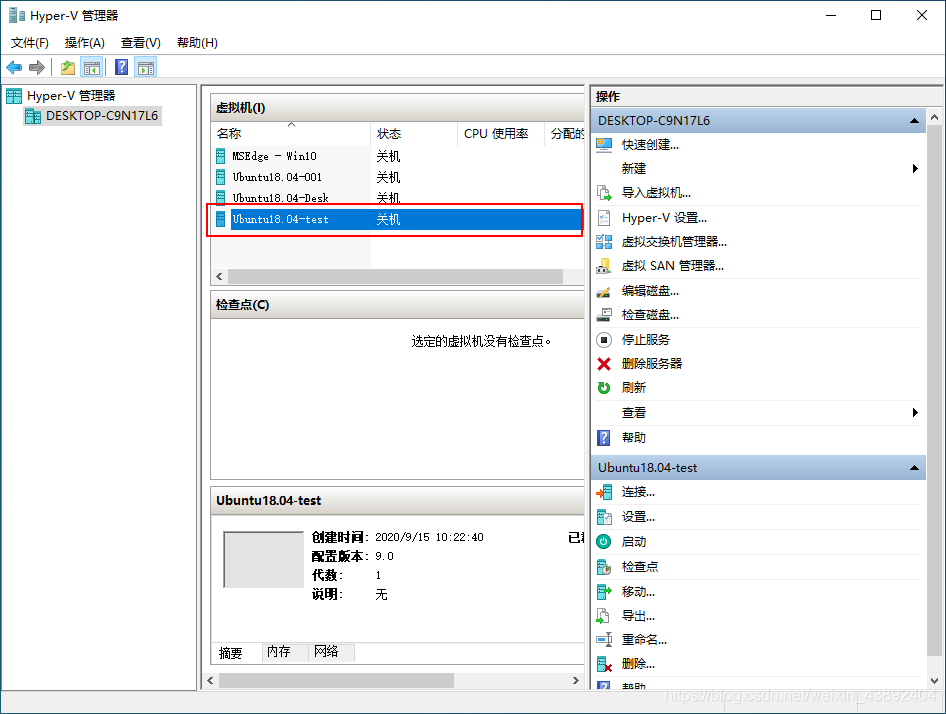Click 停止服务 action link

point(646,340)
